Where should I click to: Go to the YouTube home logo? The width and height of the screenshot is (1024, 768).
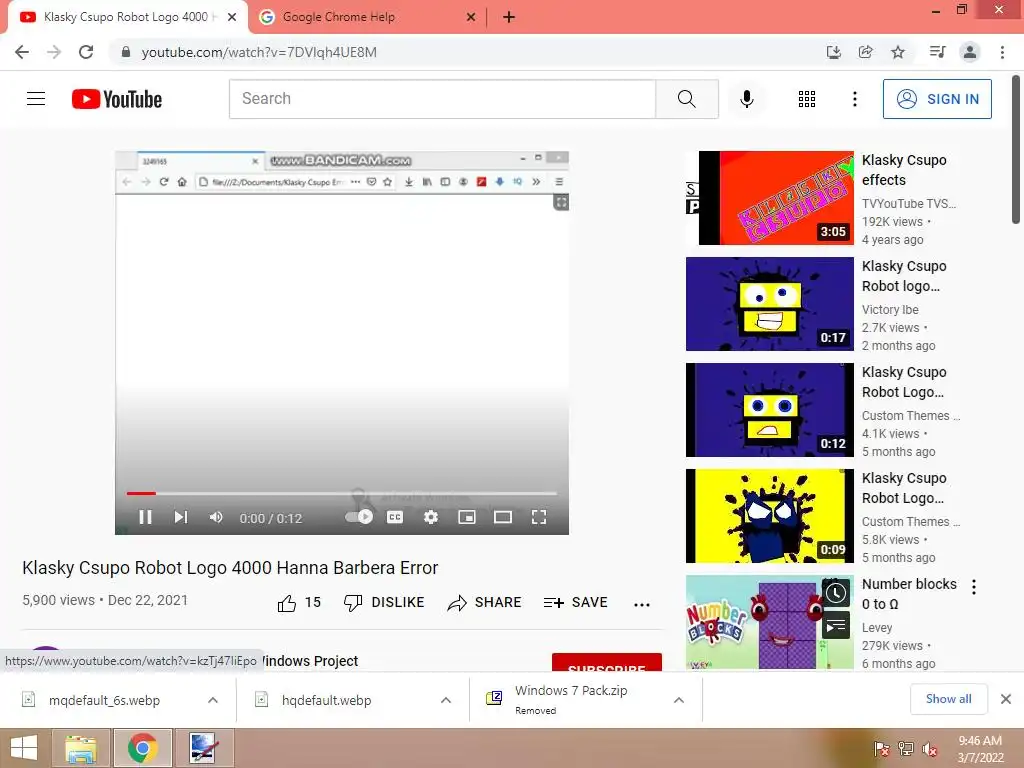click(x=117, y=99)
